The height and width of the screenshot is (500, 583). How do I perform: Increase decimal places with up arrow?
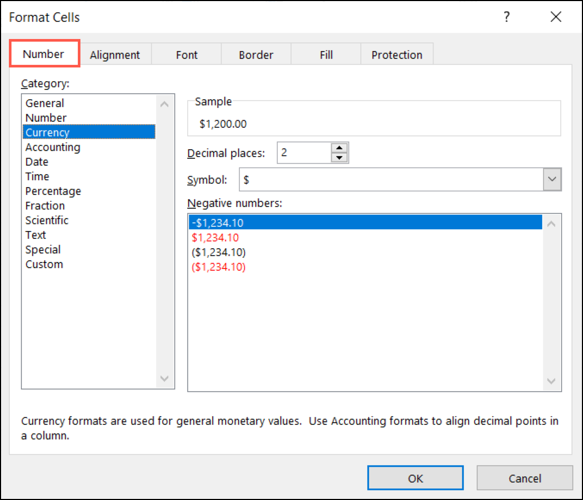(339, 148)
